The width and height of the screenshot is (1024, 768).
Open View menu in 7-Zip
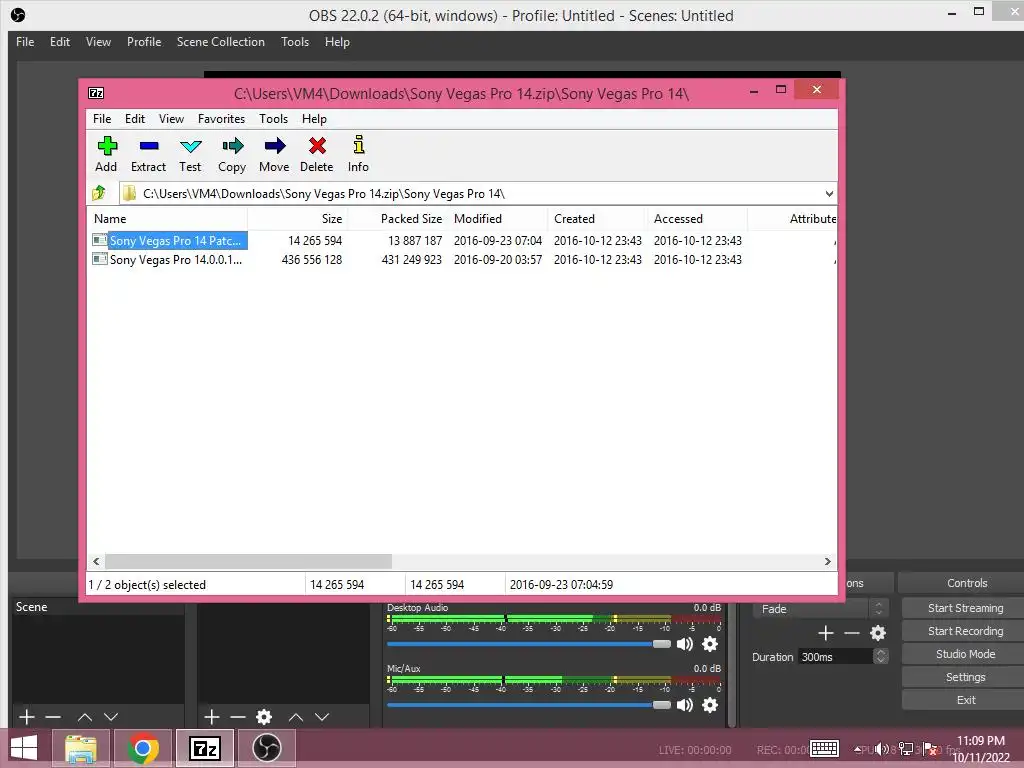(171, 119)
